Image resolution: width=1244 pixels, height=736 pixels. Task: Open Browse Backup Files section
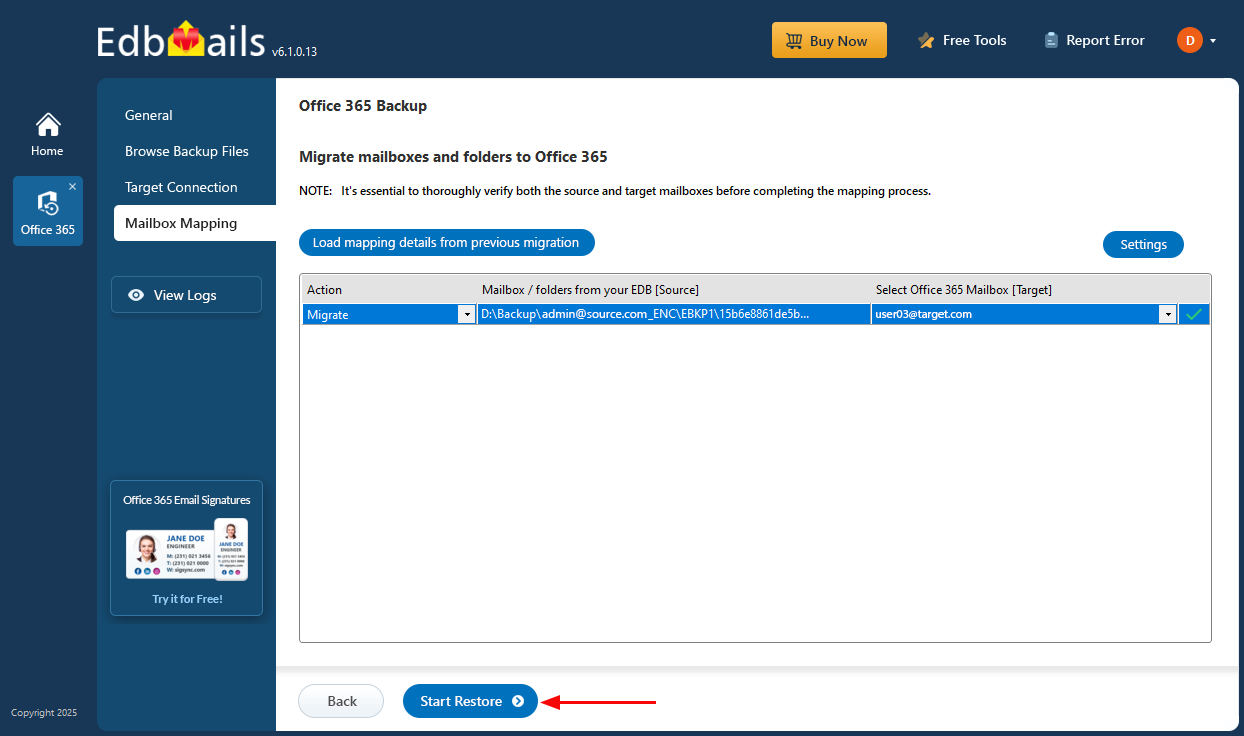point(187,151)
